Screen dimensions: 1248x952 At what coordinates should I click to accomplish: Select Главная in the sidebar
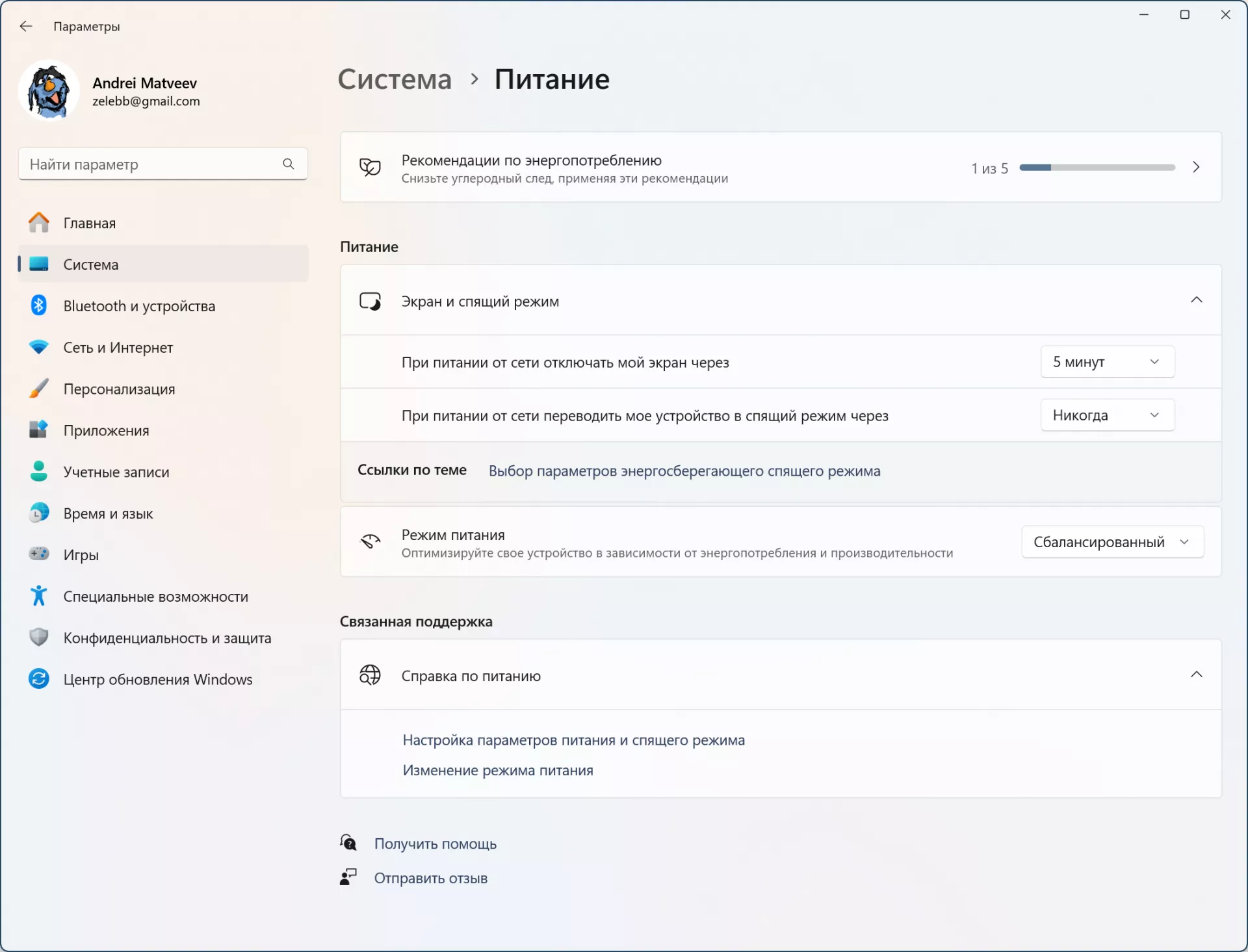point(164,223)
